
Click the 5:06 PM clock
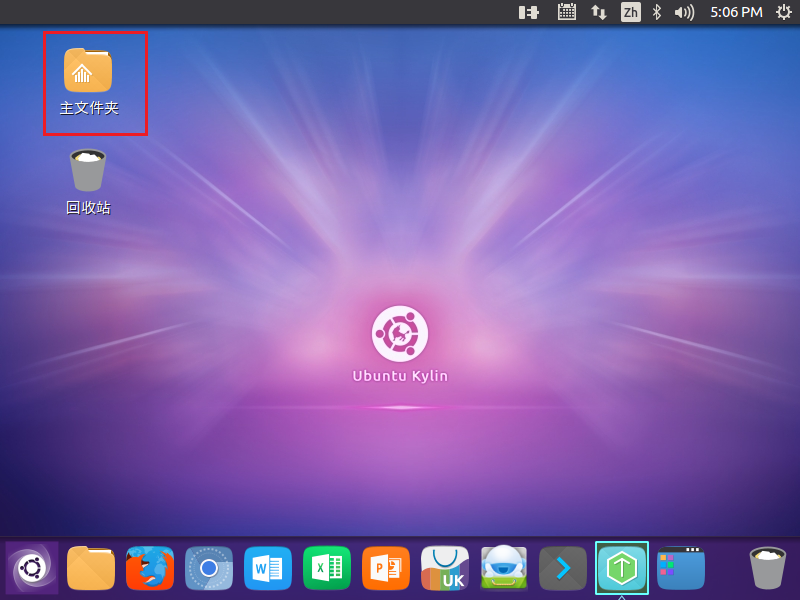[736, 12]
